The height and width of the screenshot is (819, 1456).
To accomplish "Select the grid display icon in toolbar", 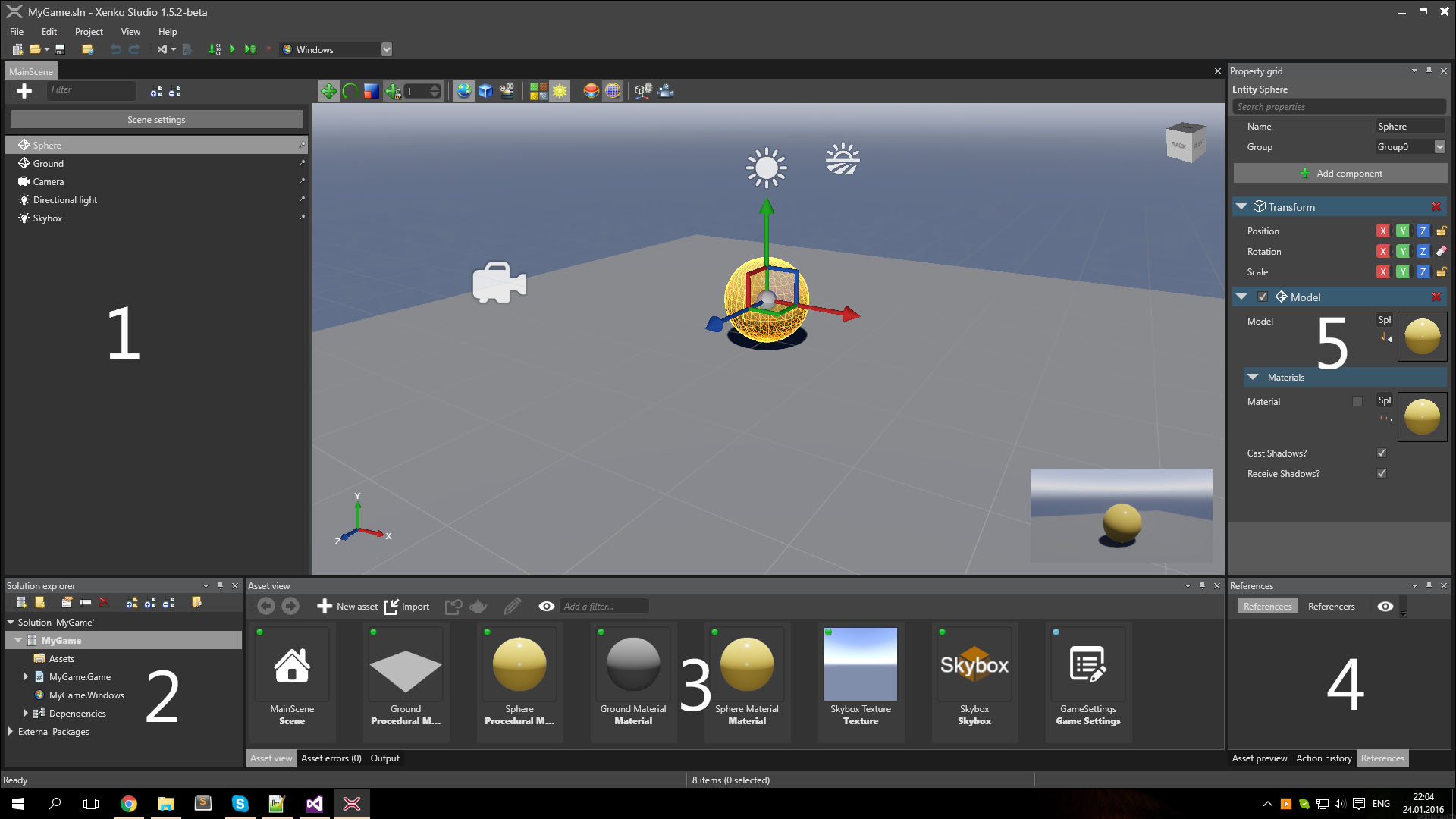I will (612, 91).
